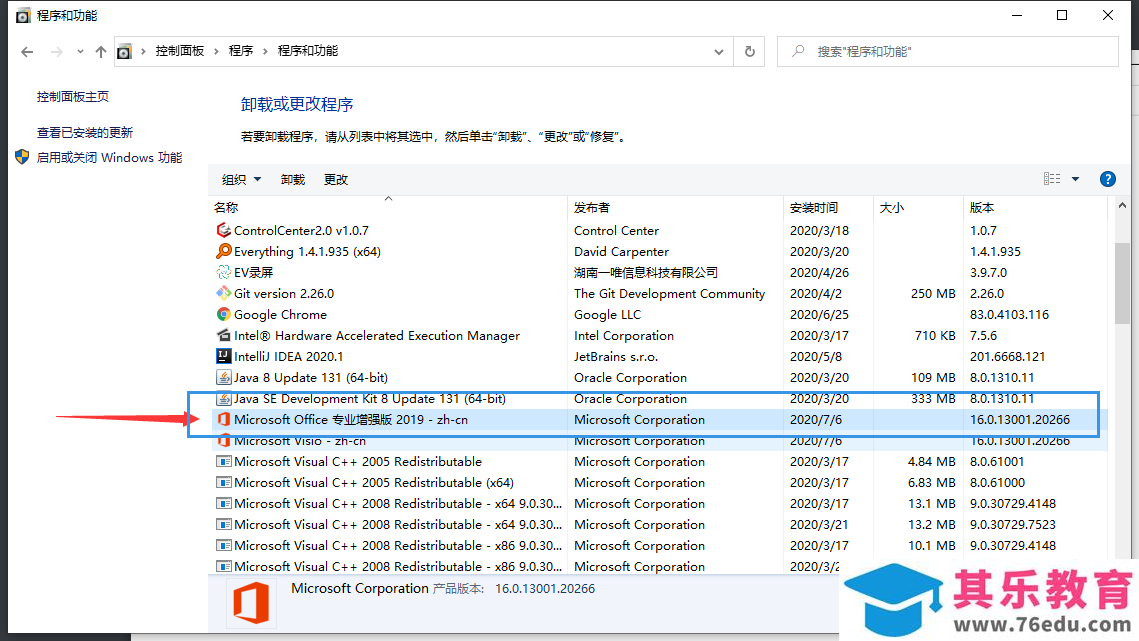
Task: Click version 83.0.4103.116 cell
Action: (x=1009, y=315)
